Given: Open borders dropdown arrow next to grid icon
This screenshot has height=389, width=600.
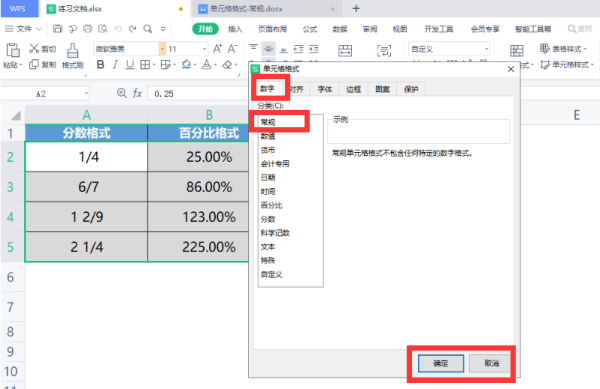Looking at the screenshot, I should tap(154, 65).
